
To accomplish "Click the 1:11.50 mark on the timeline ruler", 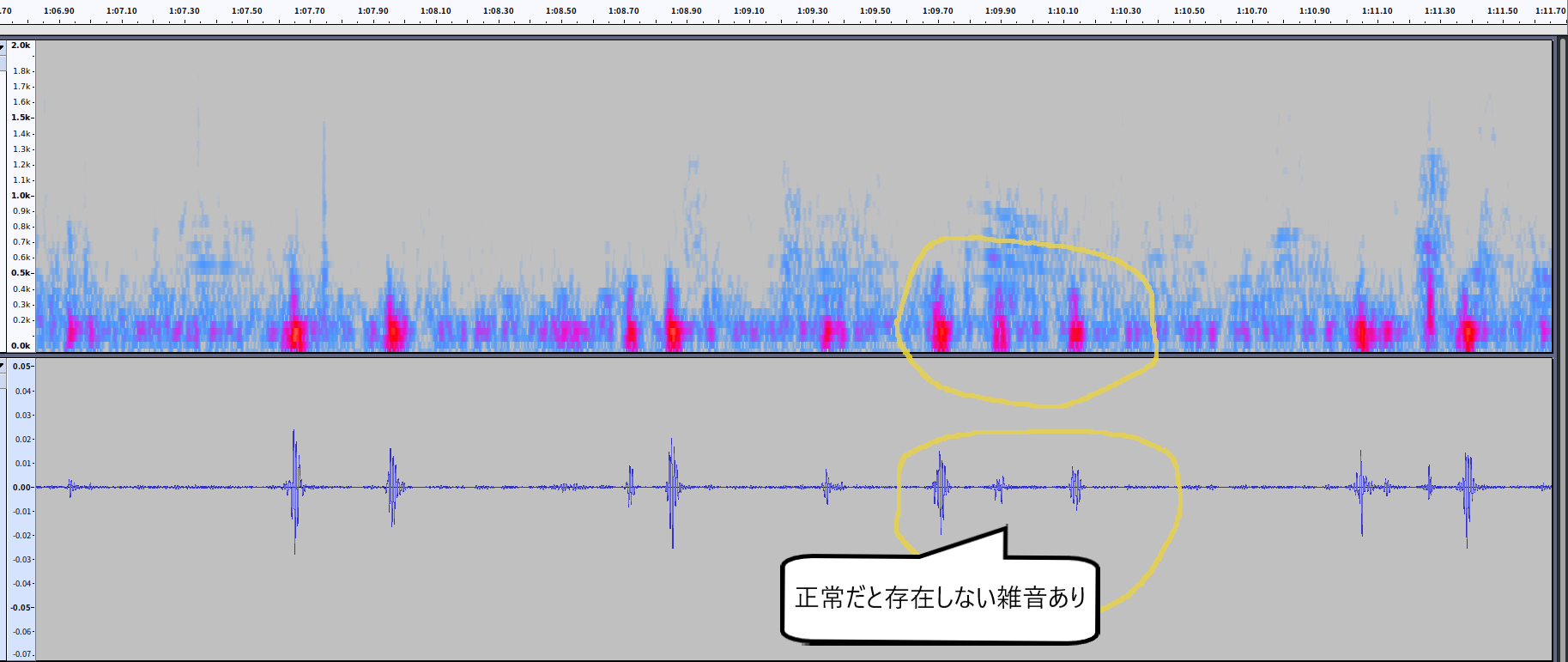I will tap(1503, 11).
